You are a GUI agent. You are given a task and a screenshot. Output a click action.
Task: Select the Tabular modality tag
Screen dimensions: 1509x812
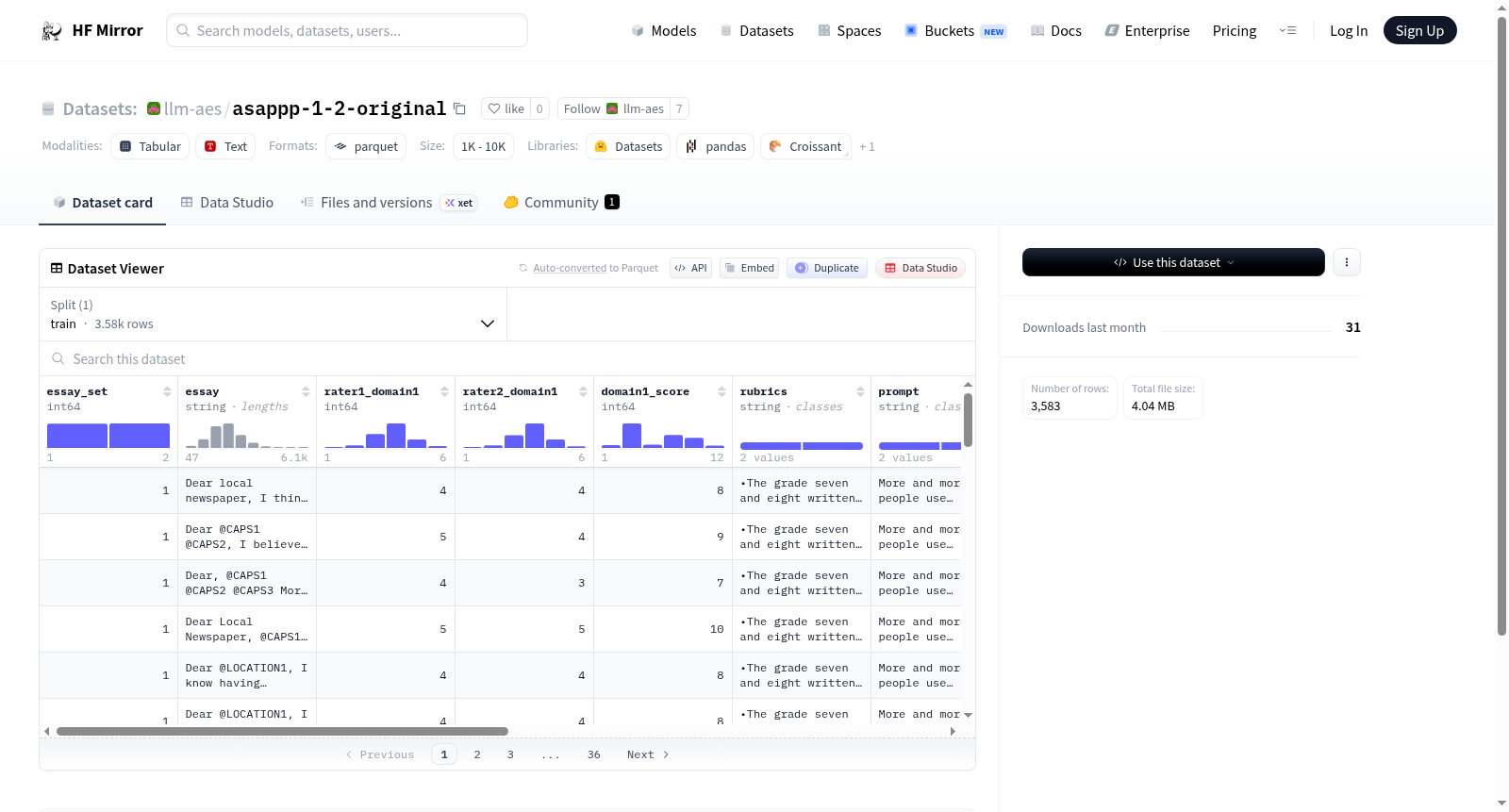[150, 146]
